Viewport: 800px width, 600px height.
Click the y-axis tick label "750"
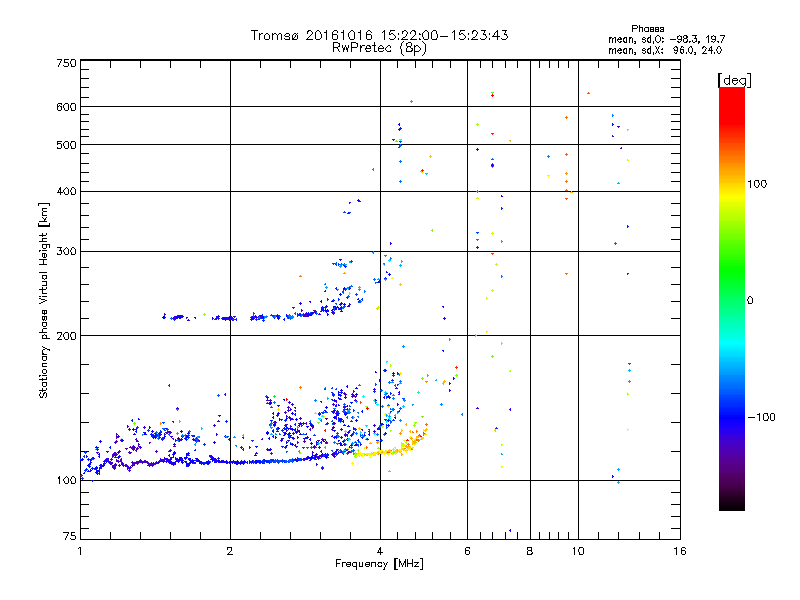coord(67,63)
